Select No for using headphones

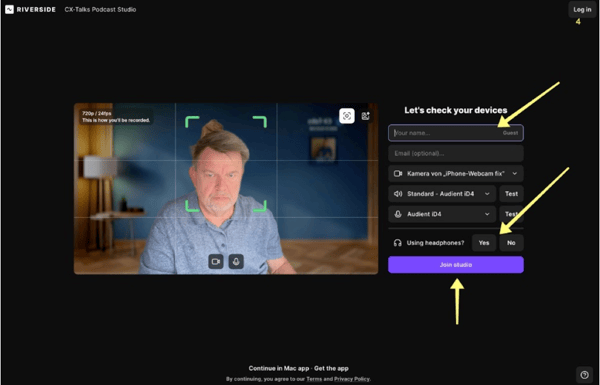[x=511, y=243]
